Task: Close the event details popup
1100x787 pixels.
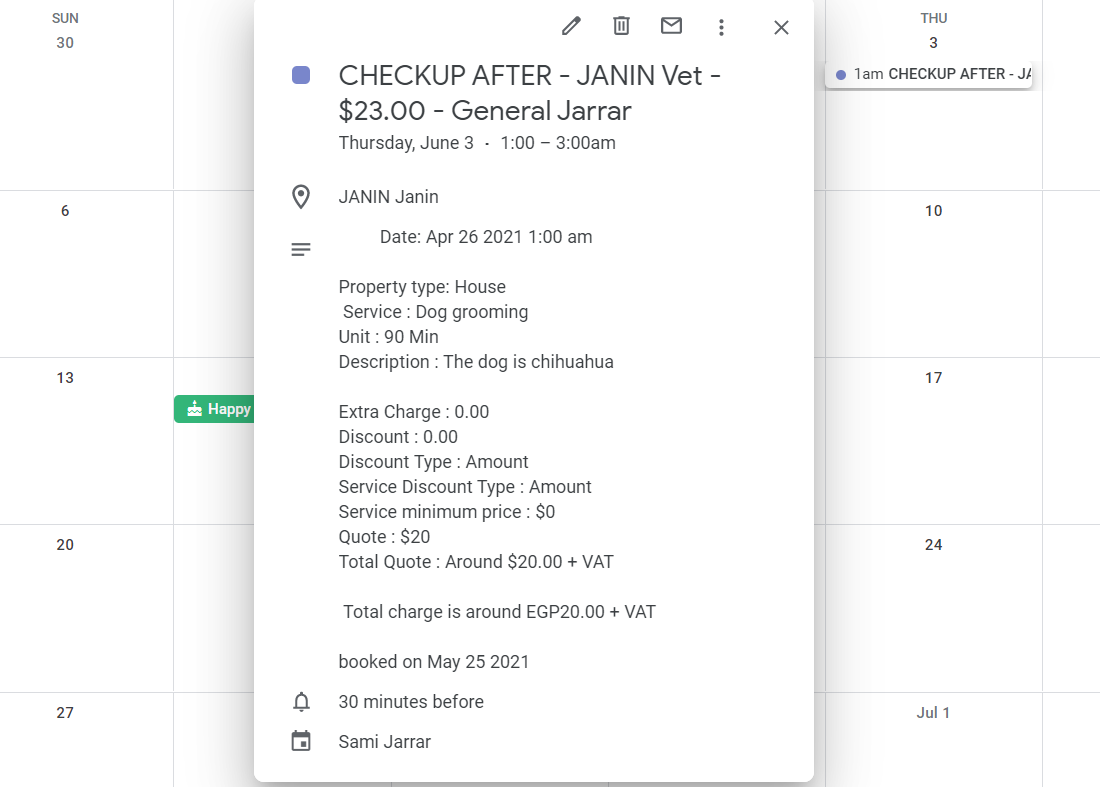Action: tap(782, 27)
